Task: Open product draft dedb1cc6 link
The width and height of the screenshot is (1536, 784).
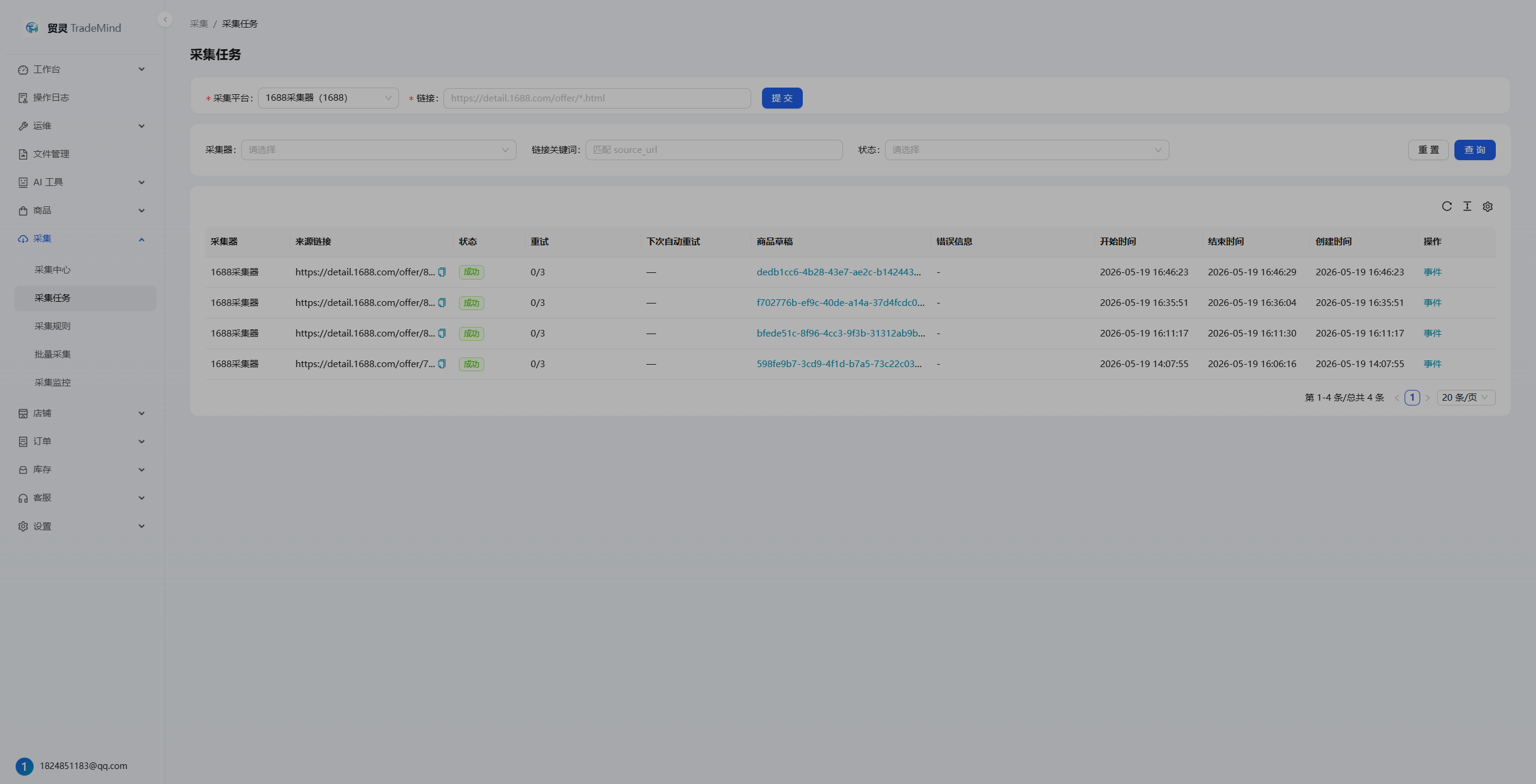Action: (x=839, y=272)
